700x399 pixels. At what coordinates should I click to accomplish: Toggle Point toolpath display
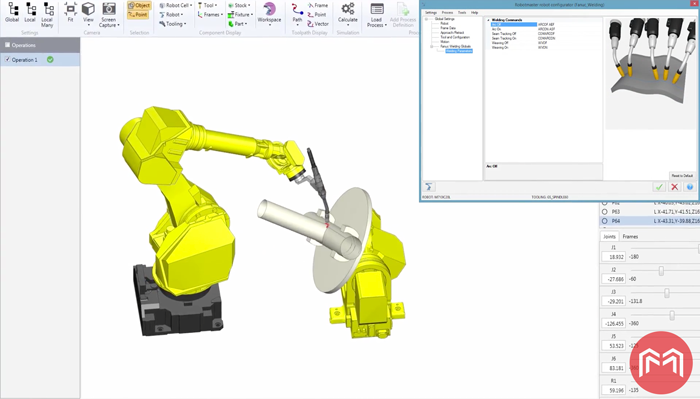(x=317, y=15)
